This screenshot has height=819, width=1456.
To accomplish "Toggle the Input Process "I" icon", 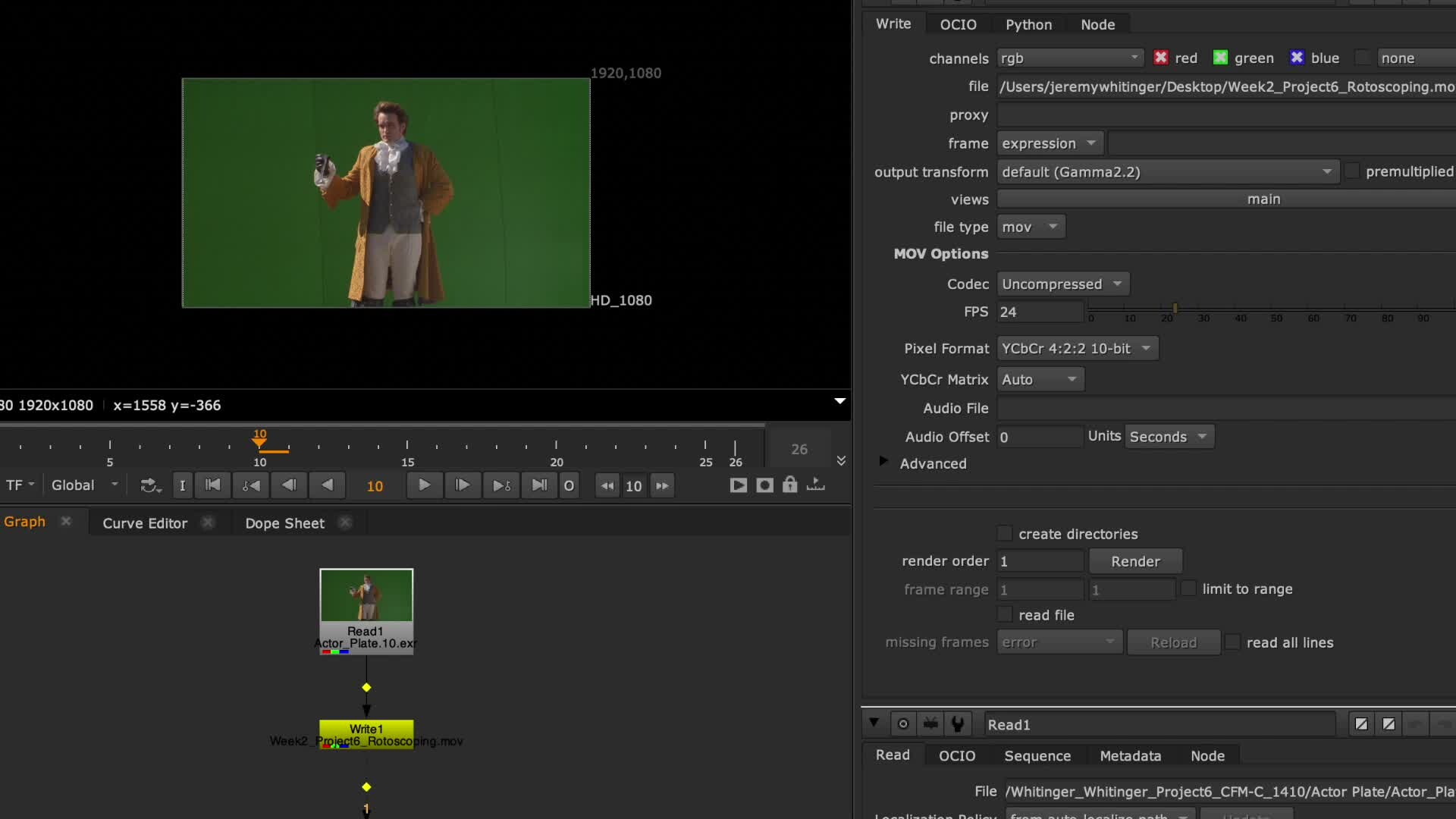I will click(x=182, y=485).
